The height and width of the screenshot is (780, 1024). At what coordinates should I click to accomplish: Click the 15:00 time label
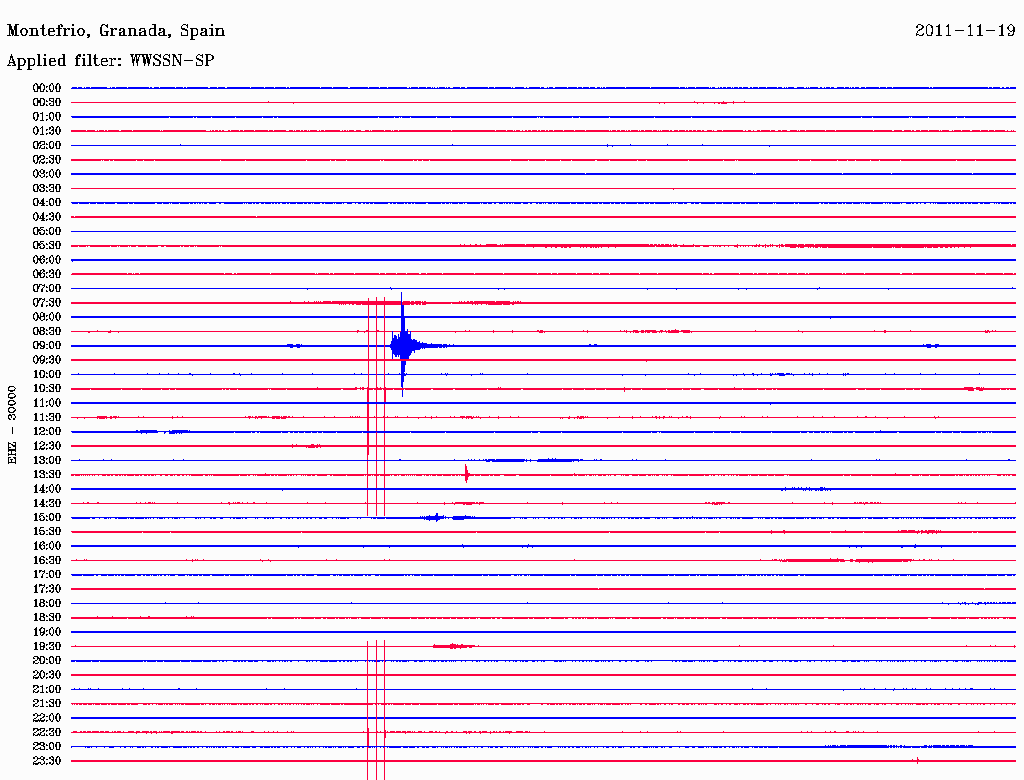(47, 517)
